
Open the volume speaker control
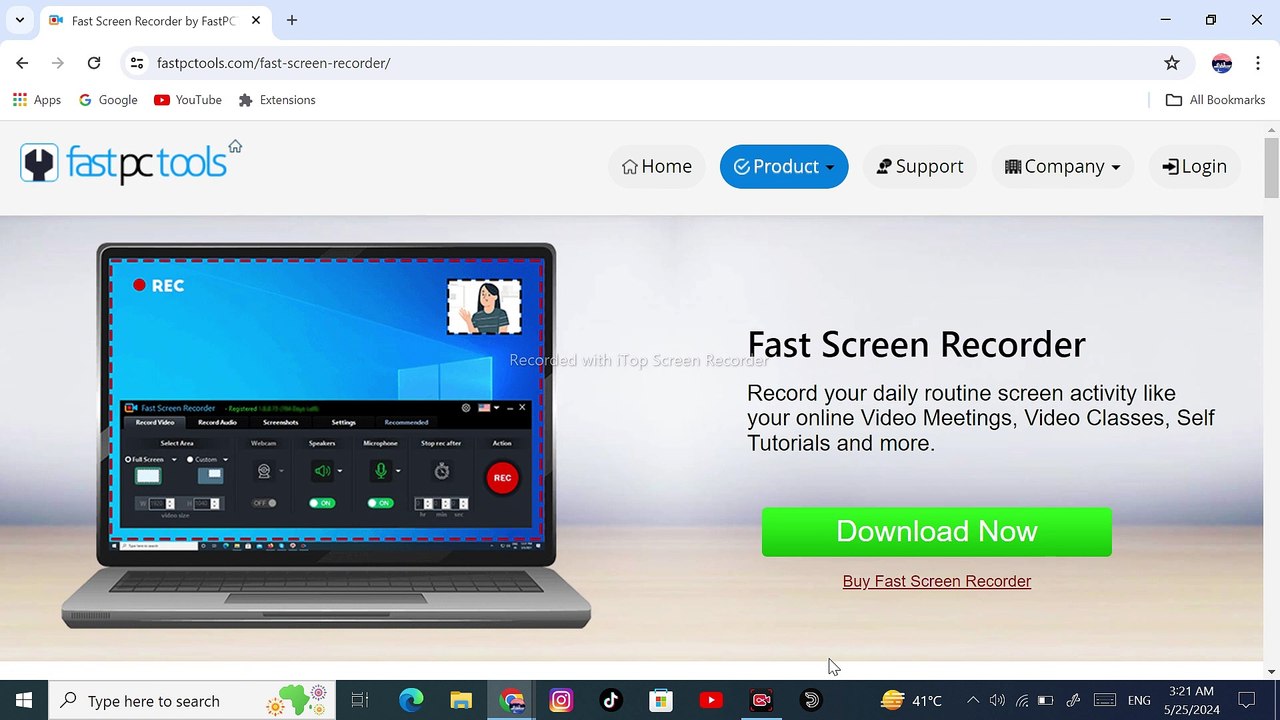(997, 700)
